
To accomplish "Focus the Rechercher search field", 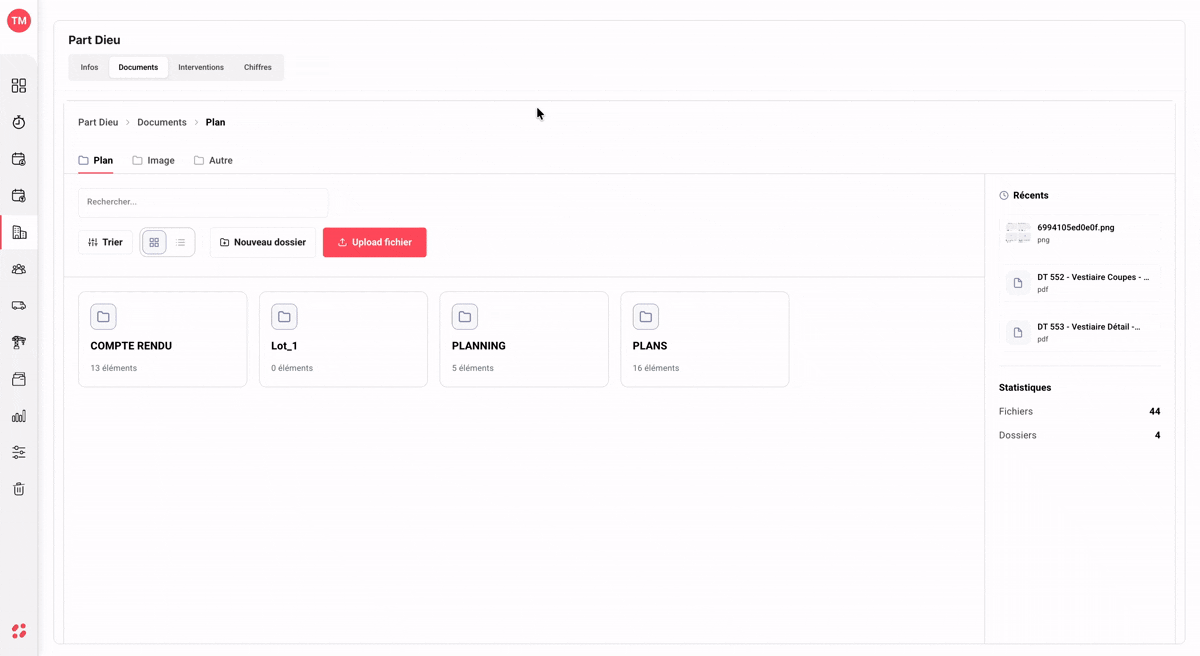I will coord(203,202).
